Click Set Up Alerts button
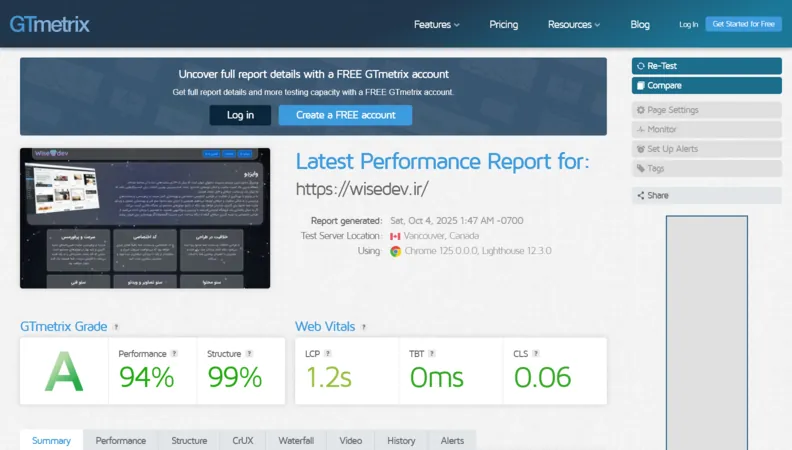Viewport: 792px width, 450px height. (707, 149)
